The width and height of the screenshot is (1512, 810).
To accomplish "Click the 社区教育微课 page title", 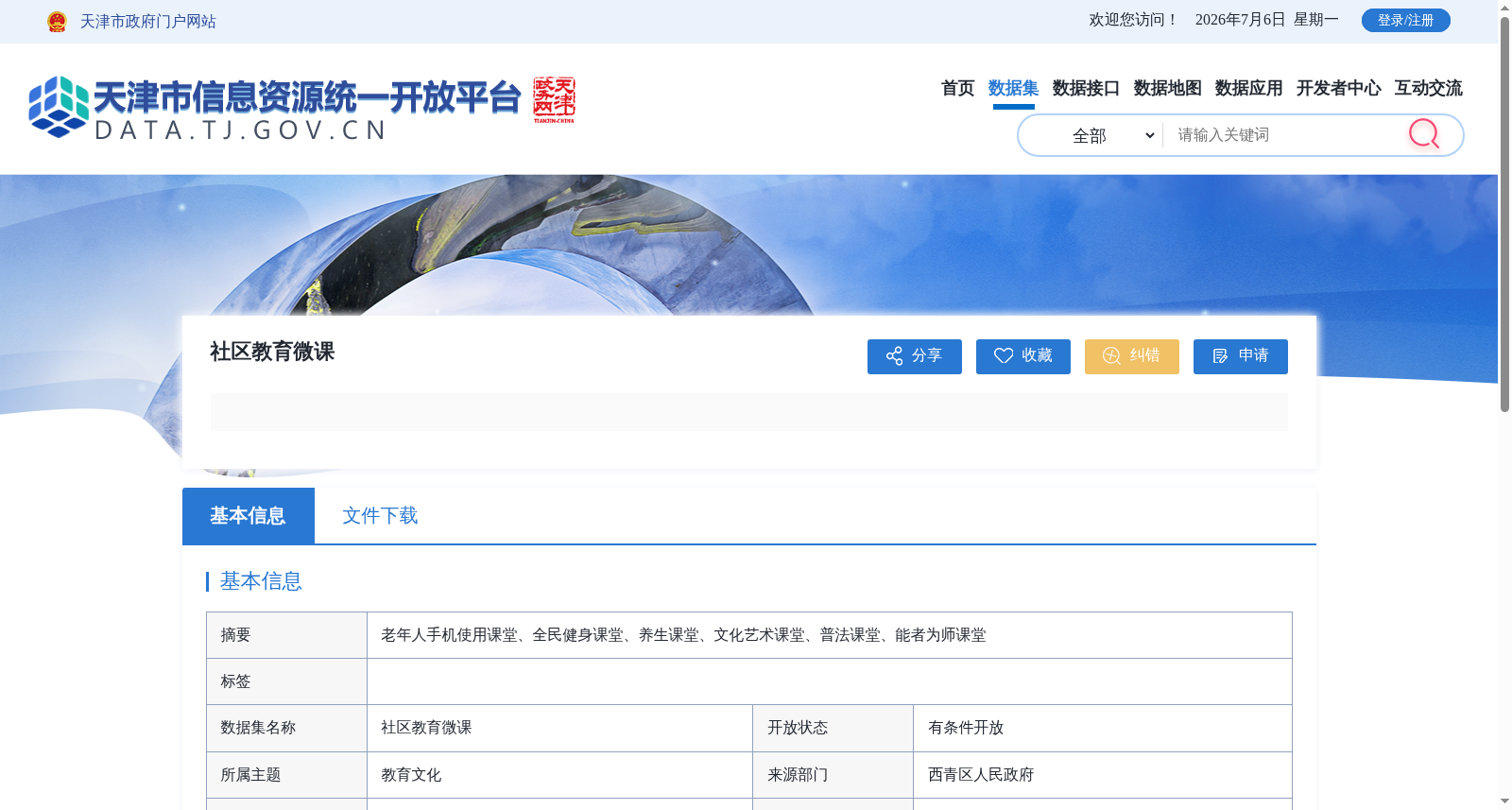I will click(272, 352).
